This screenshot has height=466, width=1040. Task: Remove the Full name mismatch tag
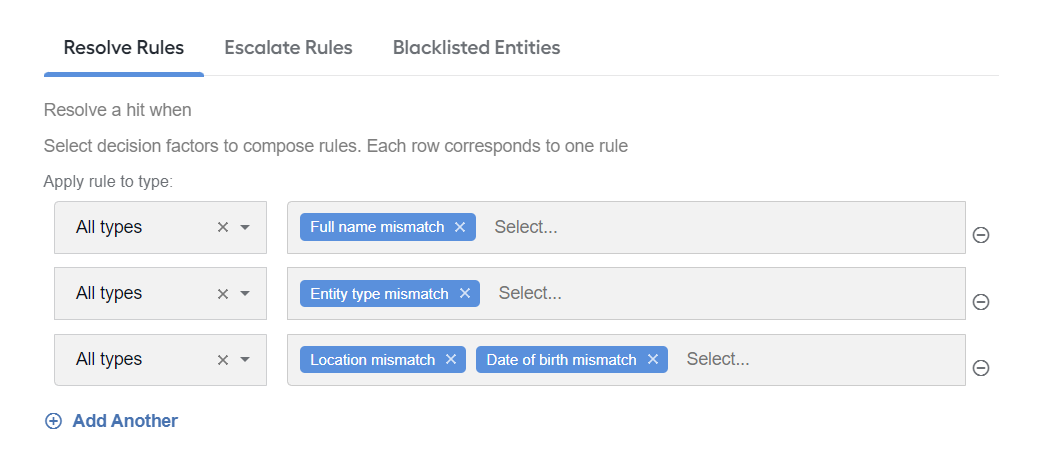click(460, 227)
